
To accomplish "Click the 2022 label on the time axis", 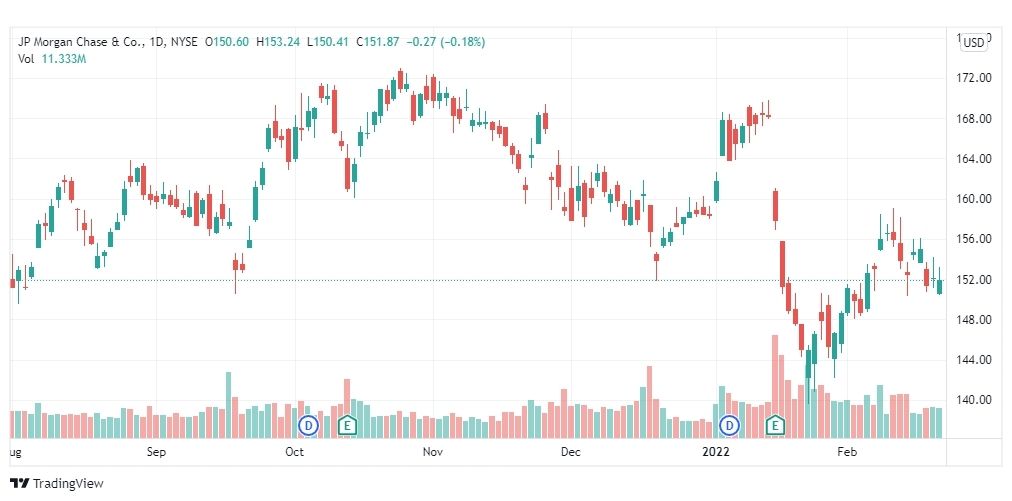I will point(715,452).
